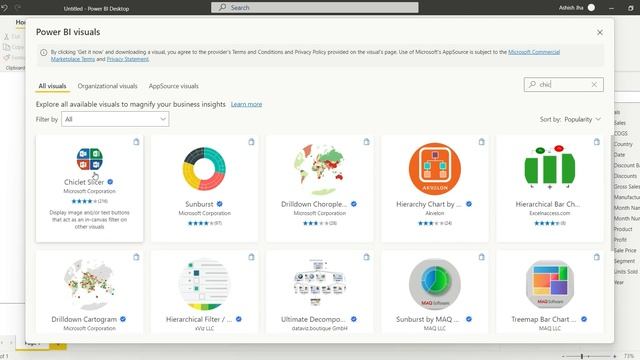This screenshot has width=640, height=360.
Task: Switch to the All visuals tab
Action: [52, 86]
